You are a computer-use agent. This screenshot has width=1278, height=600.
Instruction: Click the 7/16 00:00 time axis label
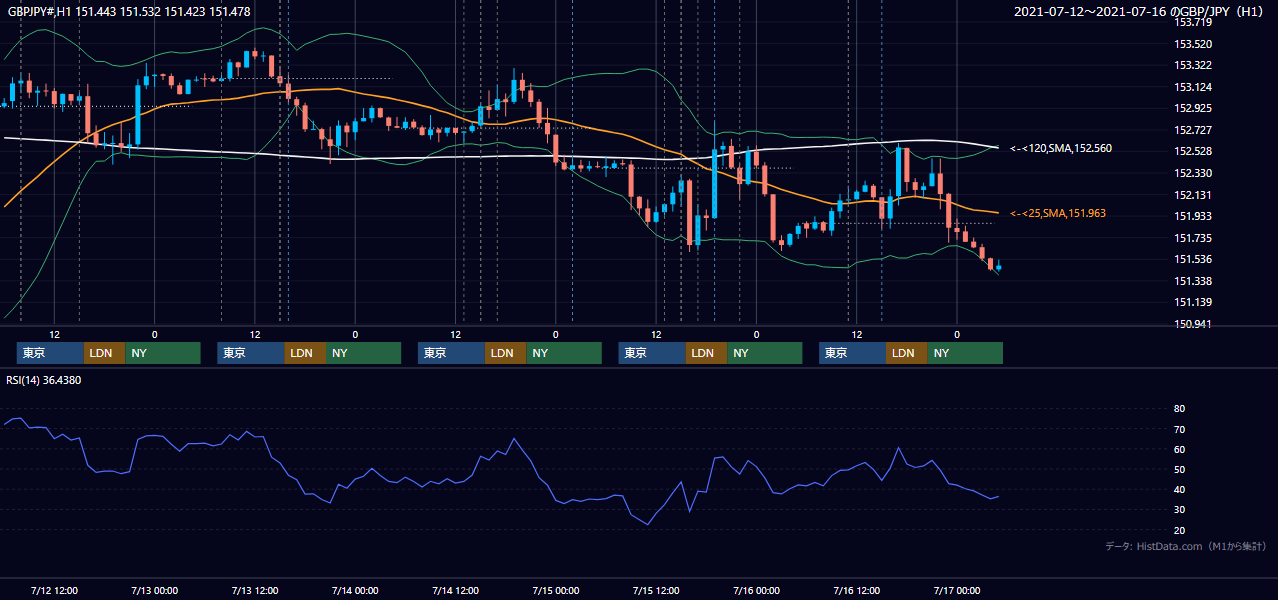click(756, 590)
